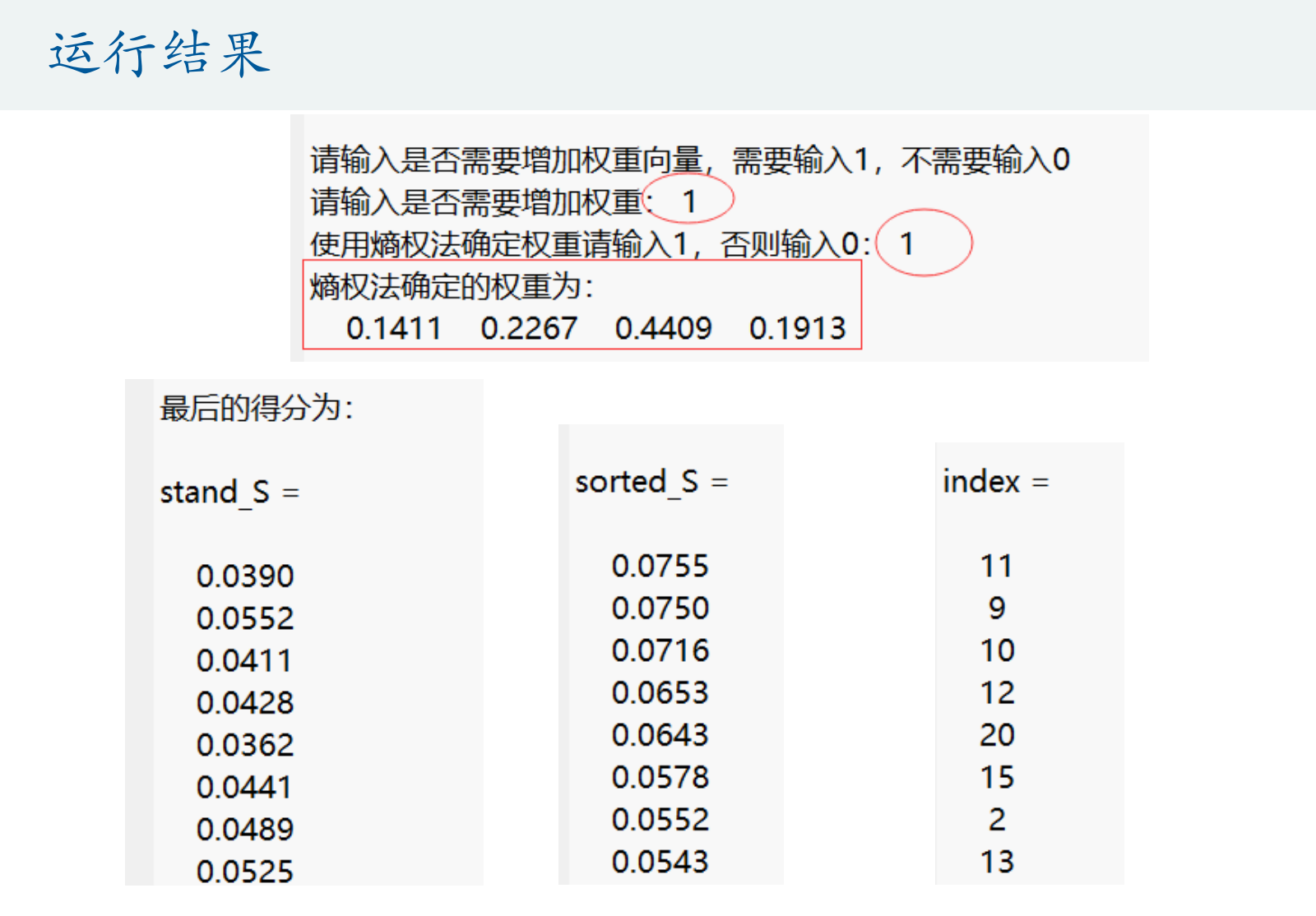This screenshot has width=1316, height=916.
Task: Click sorted_S value 0.0643
Action: [660, 735]
